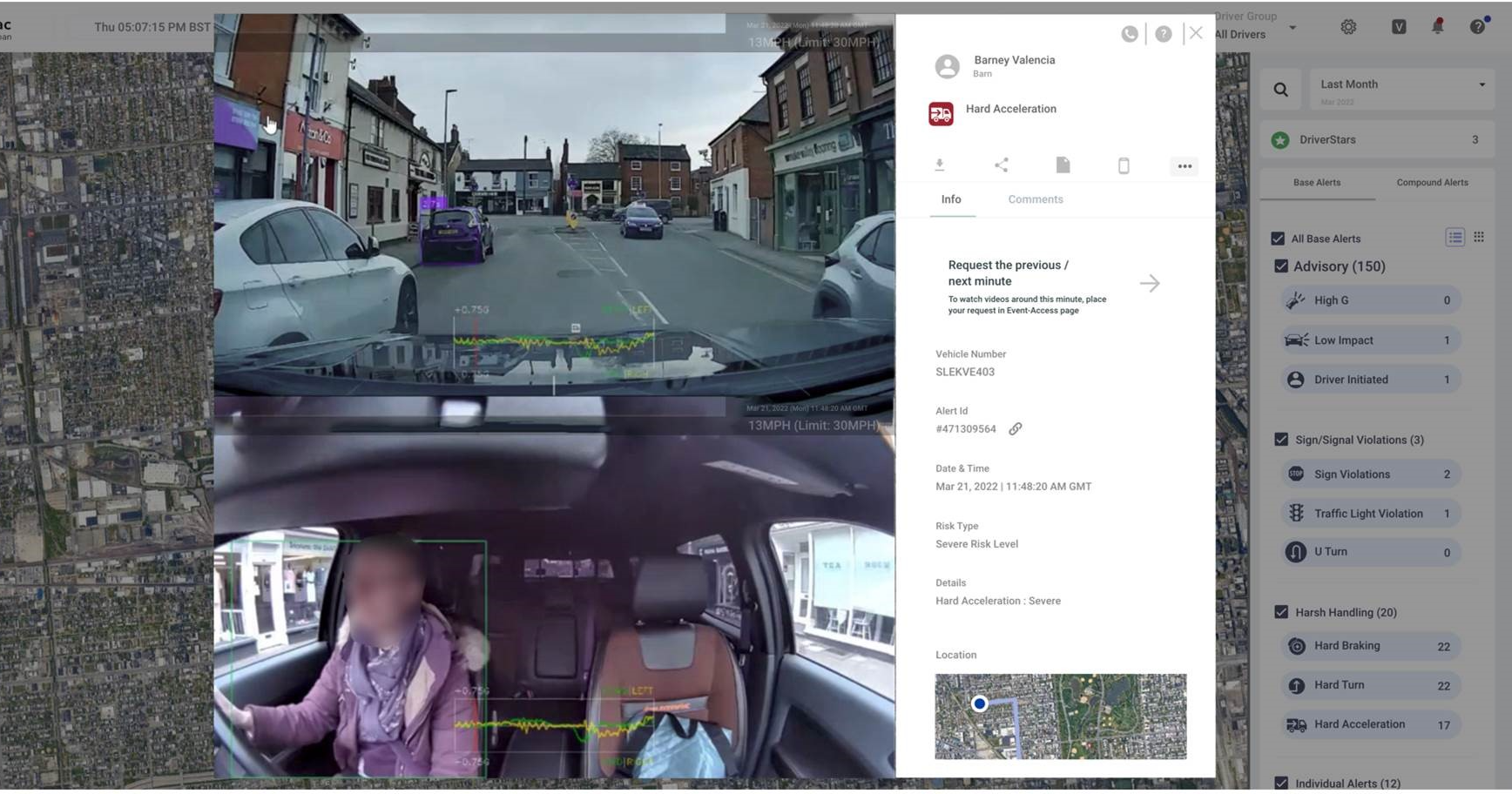Close the alert details panel
This screenshot has width=1512, height=794.
pos(1196,33)
